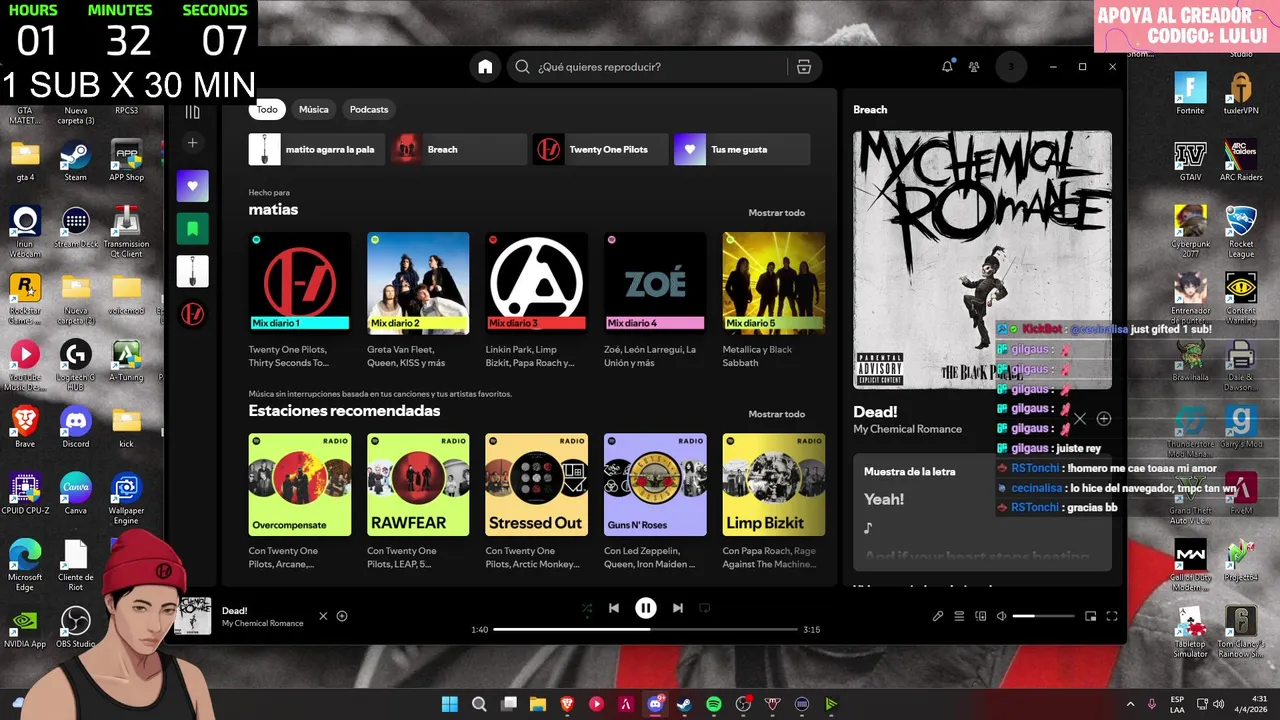Create a playlist with the plus icon
This screenshot has height=720, width=1280.
(x=193, y=143)
